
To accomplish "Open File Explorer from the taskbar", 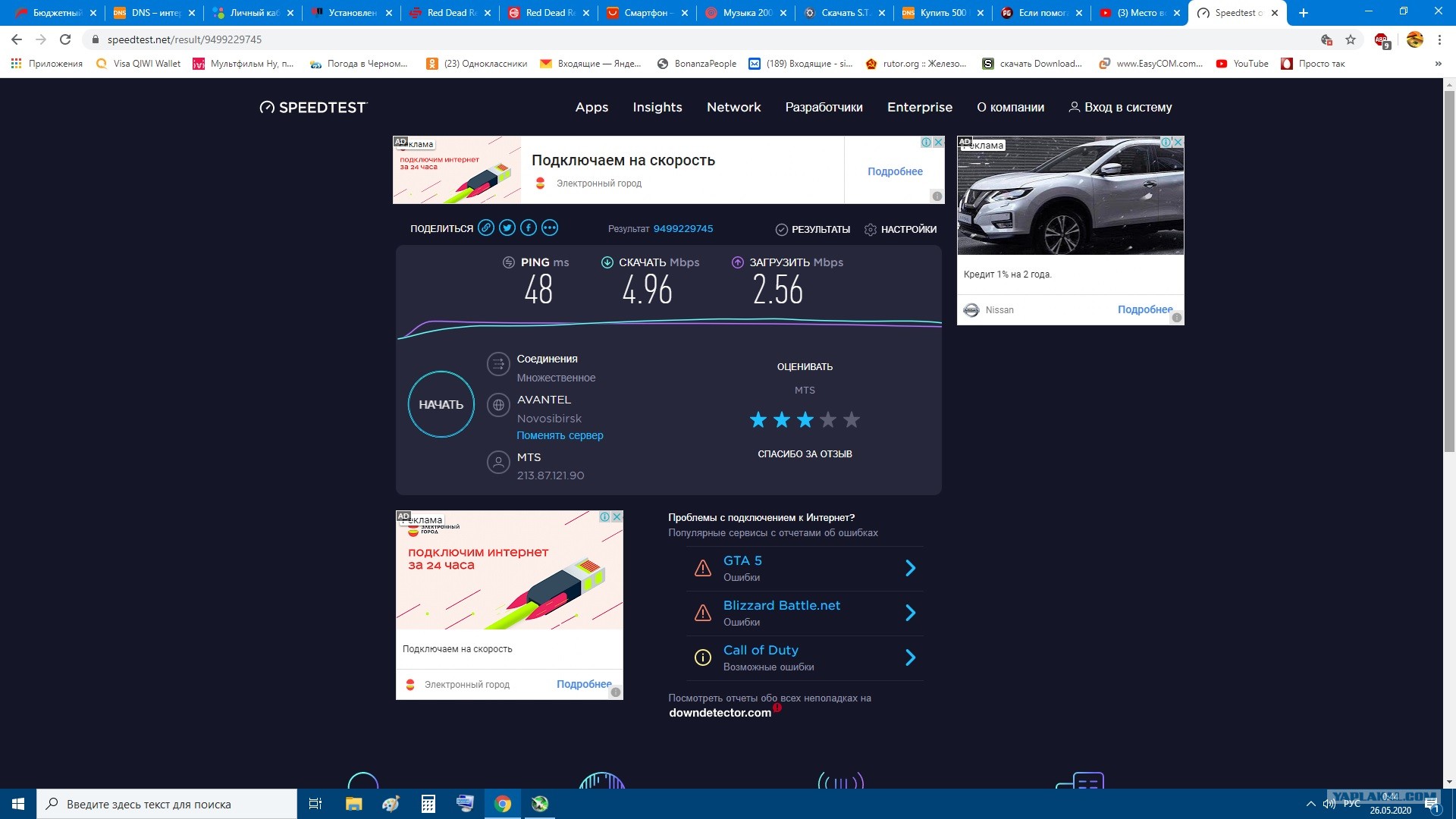I will coord(353,804).
